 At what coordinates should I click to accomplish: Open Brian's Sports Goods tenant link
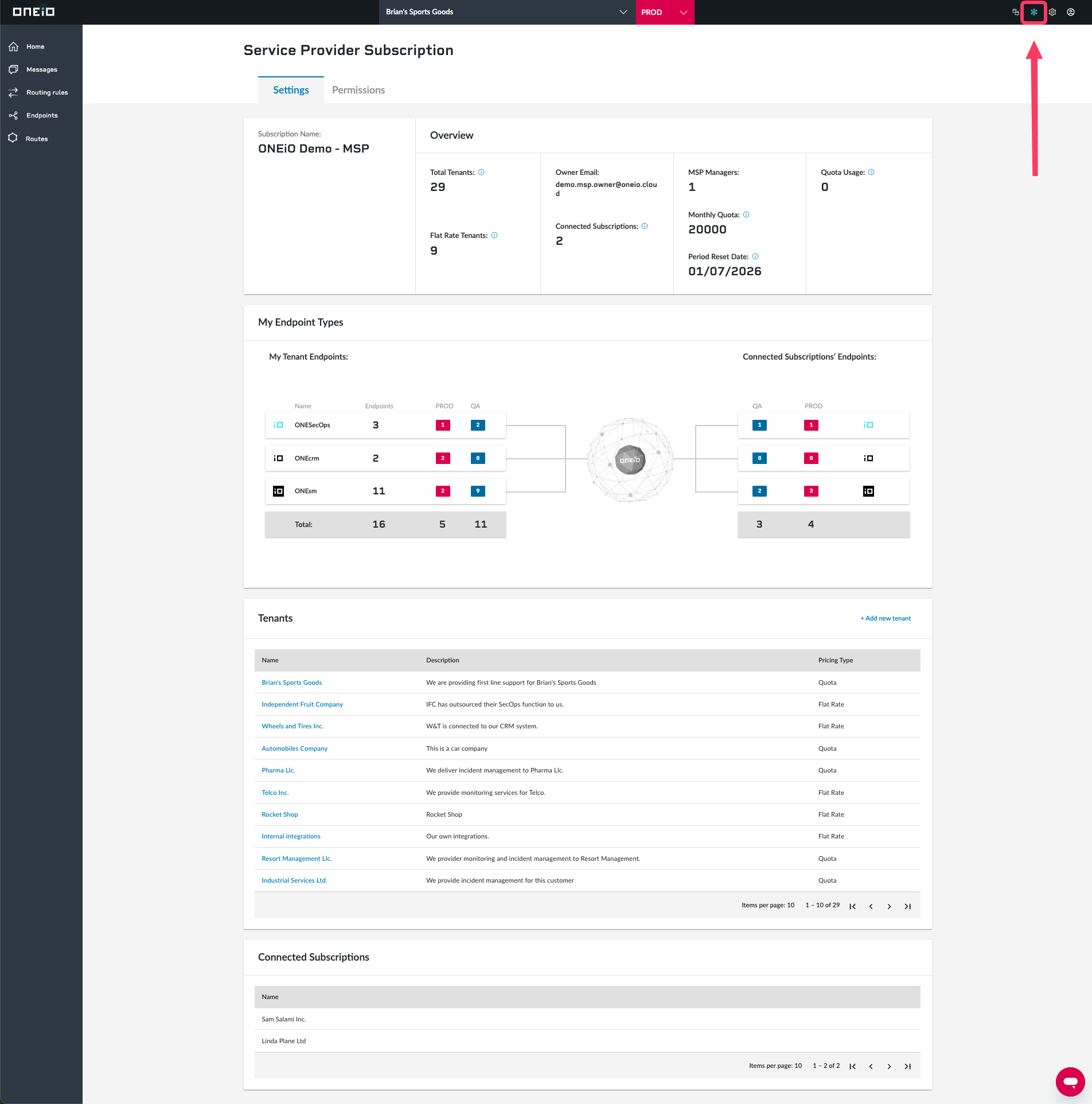point(291,682)
